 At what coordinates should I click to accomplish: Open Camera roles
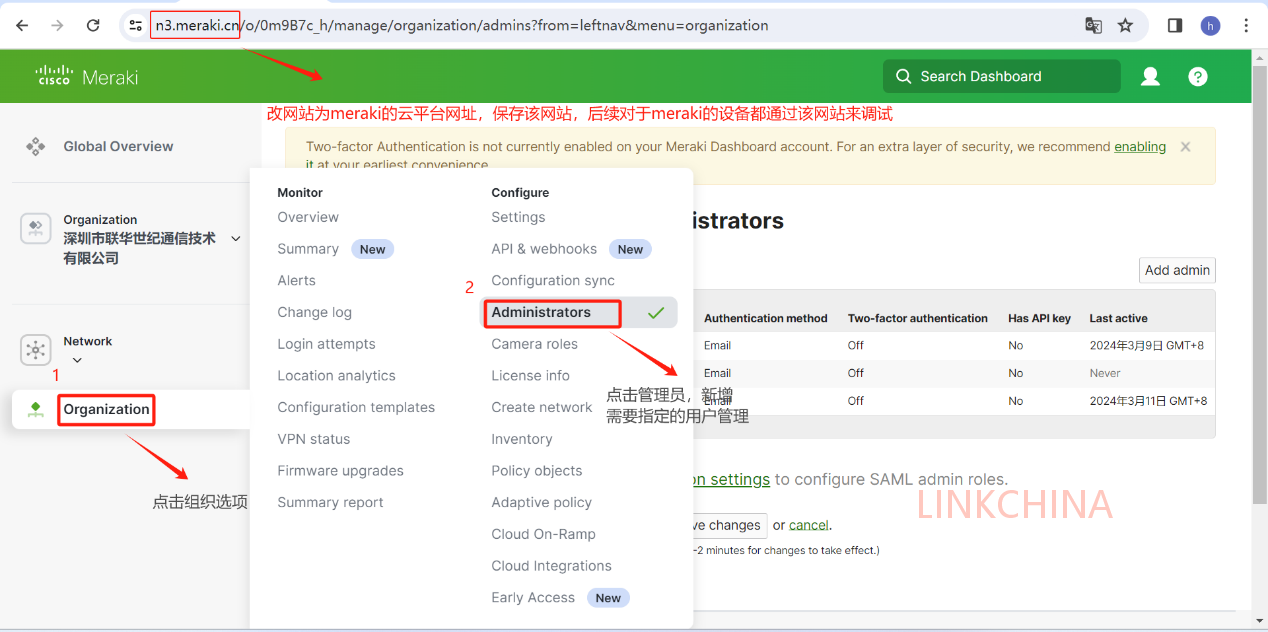point(534,344)
